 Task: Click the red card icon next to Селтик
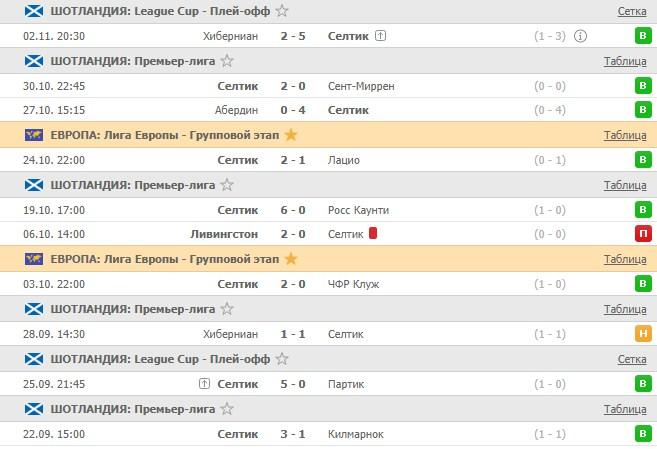tap(373, 234)
